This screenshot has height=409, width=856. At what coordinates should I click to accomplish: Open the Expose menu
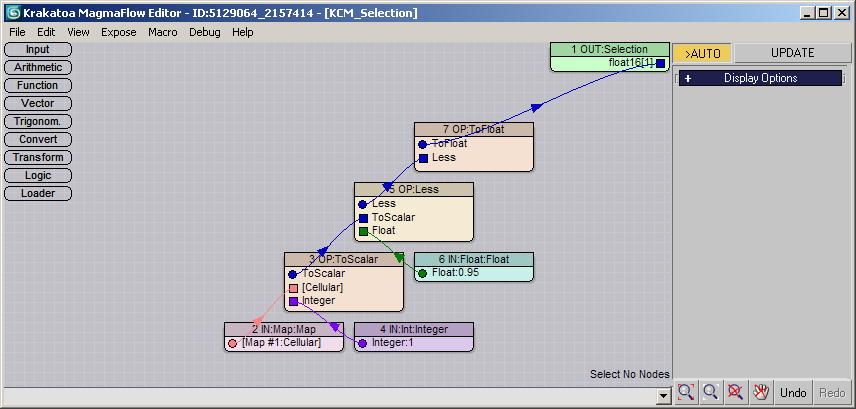pos(118,32)
